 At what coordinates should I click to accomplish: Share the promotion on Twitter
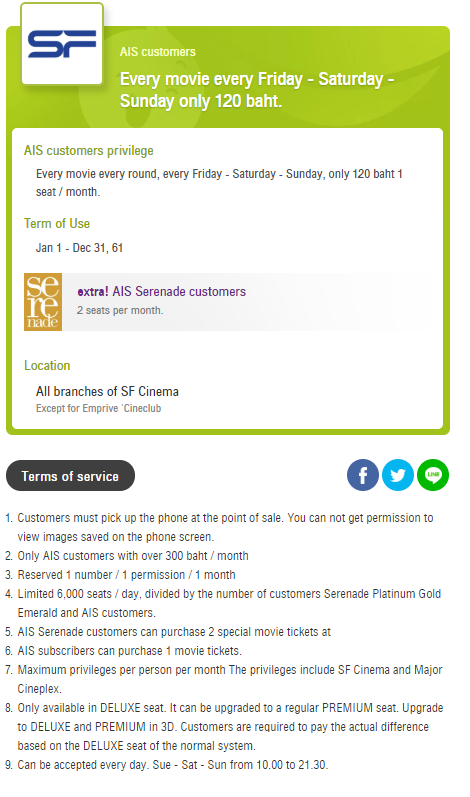pyautogui.click(x=398, y=475)
